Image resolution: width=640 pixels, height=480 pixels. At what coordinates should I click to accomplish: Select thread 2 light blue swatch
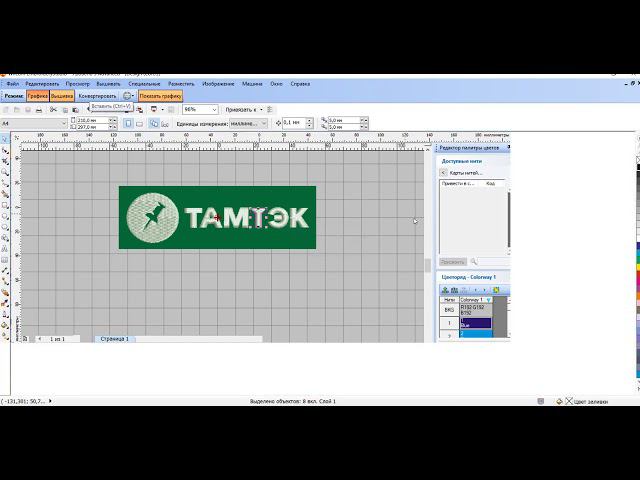click(476, 334)
